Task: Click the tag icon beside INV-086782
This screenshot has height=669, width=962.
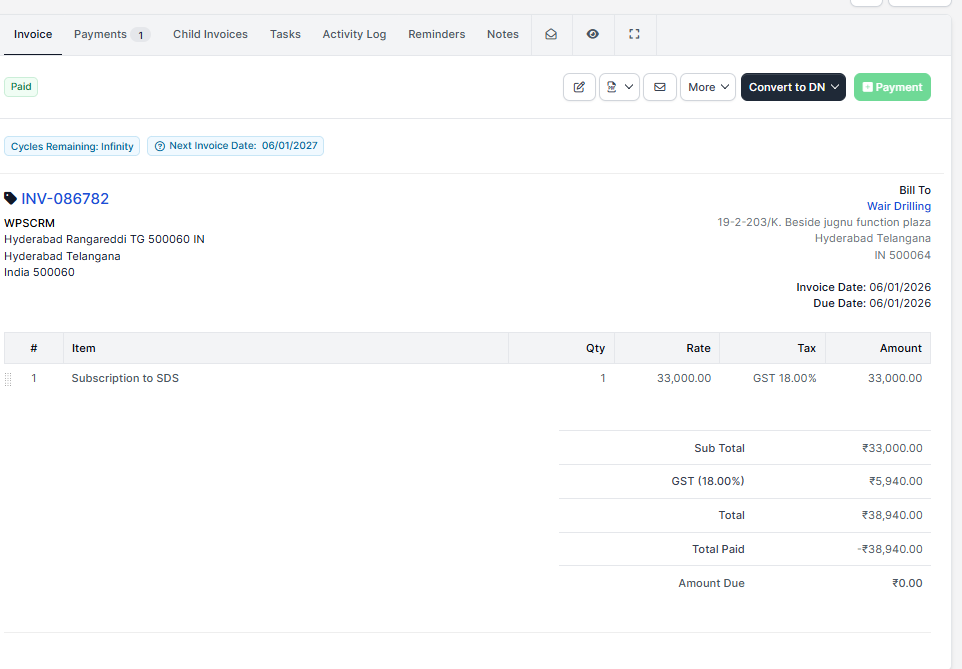Action: (11, 198)
